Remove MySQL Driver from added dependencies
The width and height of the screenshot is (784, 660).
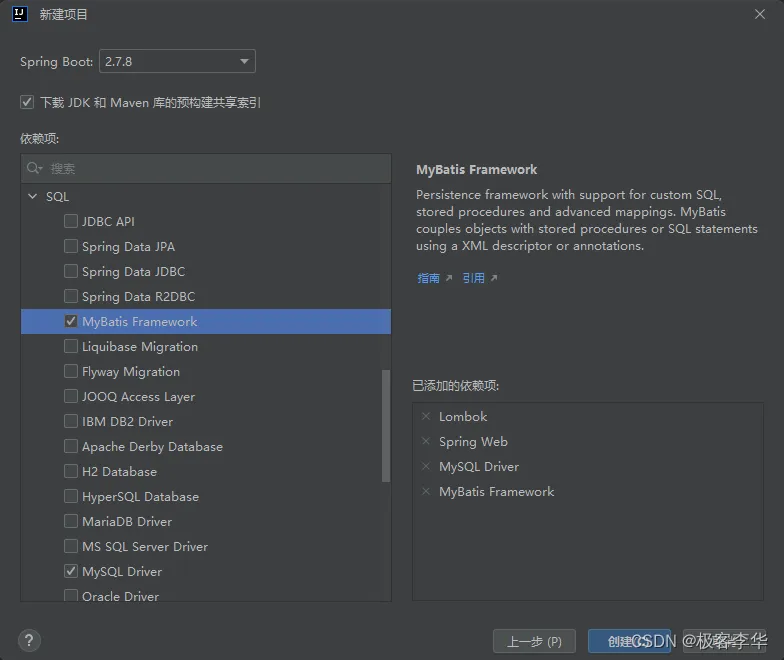pos(426,466)
